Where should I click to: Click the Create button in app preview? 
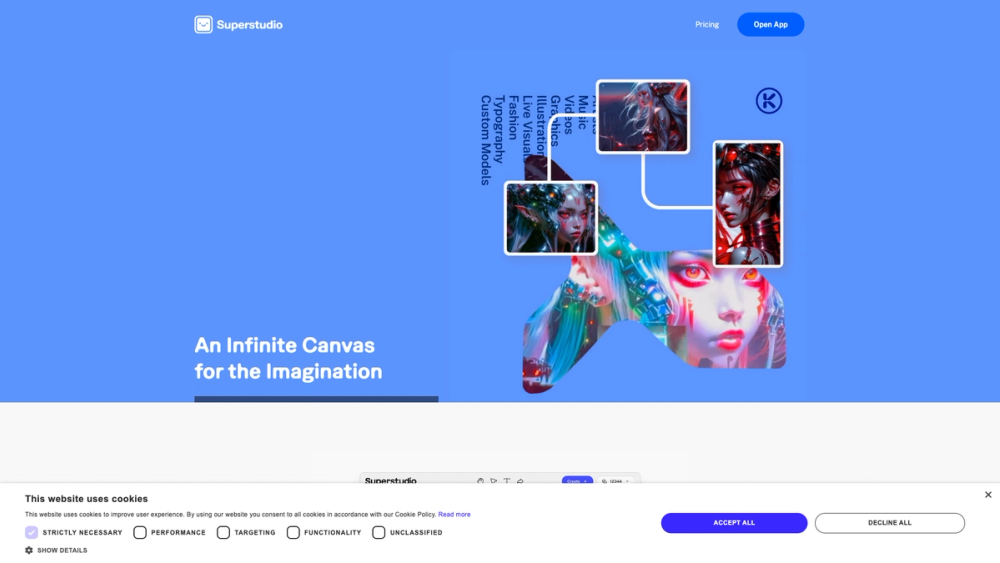[x=577, y=481]
